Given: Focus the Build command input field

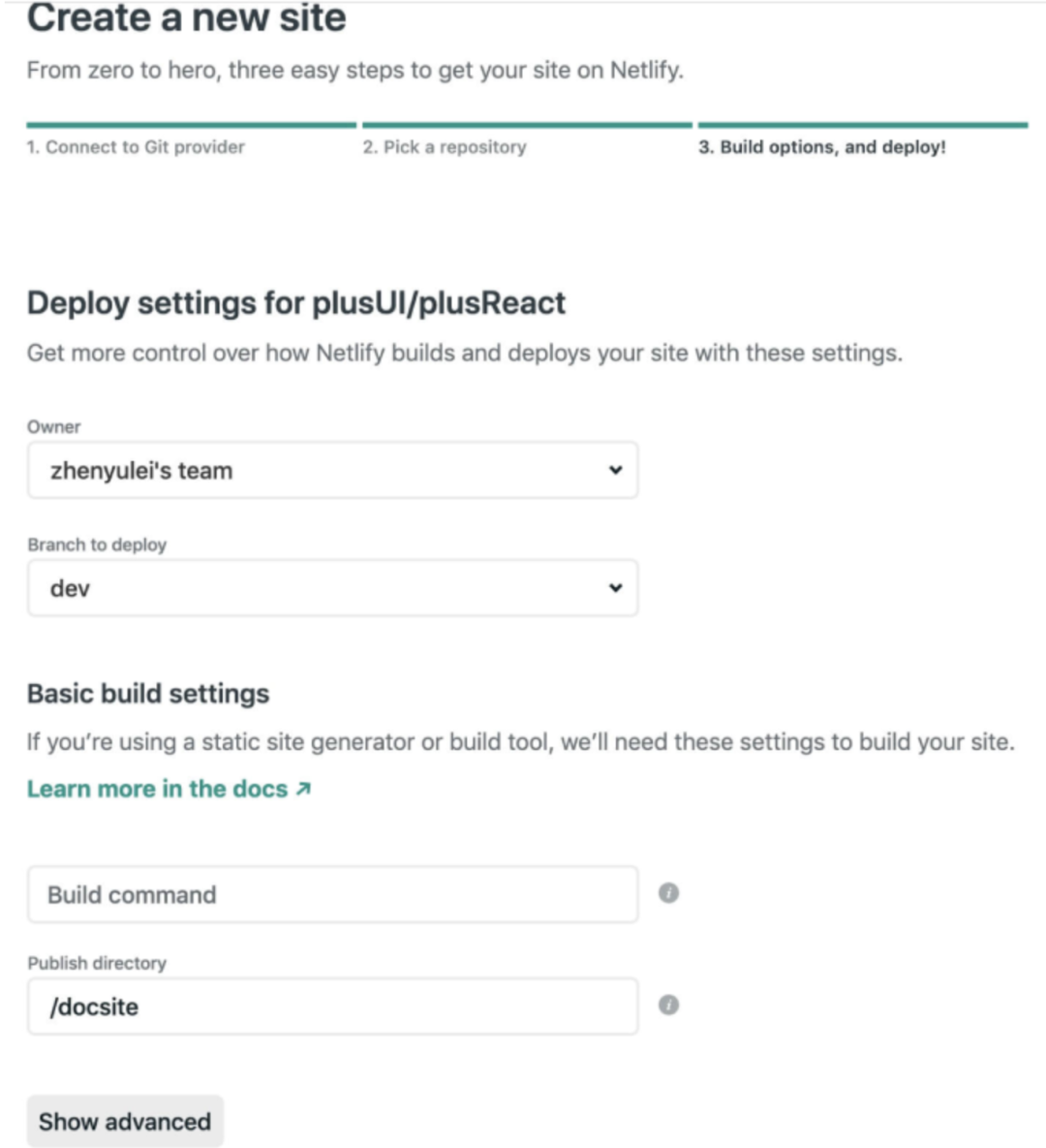Looking at the screenshot, I should click(332, 894).
